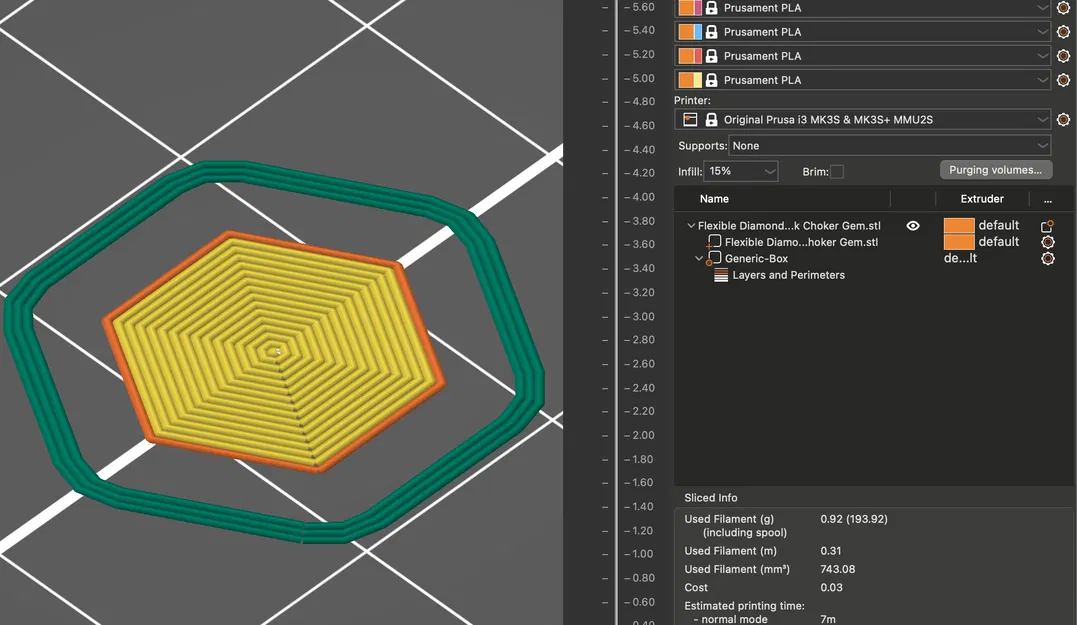Click the yellow hexagon model in preview
The width and height of the screenshot is (1077, 625).
(275, 352)
